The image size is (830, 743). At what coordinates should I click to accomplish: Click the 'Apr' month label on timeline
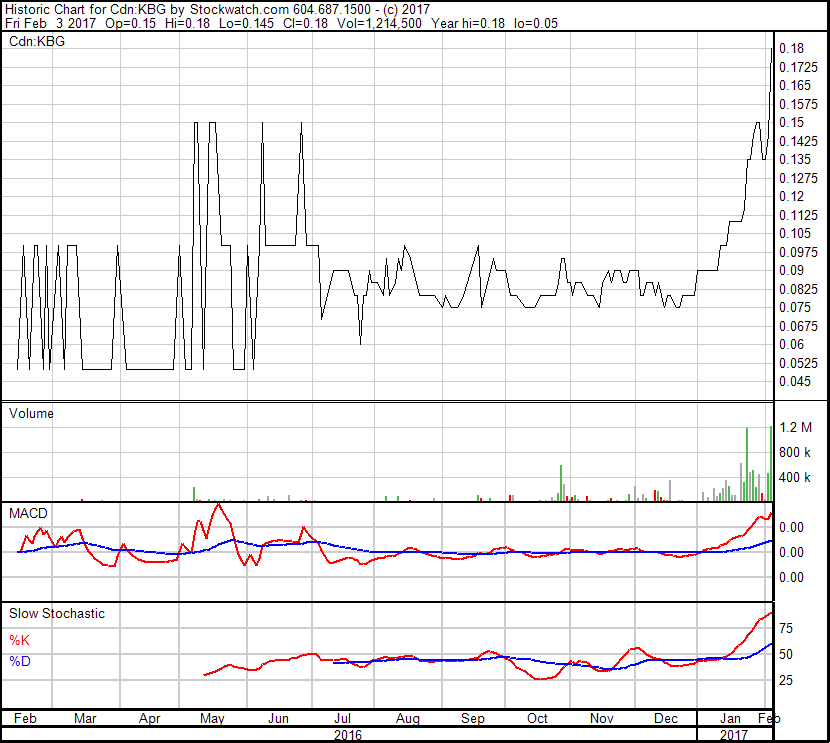tap(149, 718)
